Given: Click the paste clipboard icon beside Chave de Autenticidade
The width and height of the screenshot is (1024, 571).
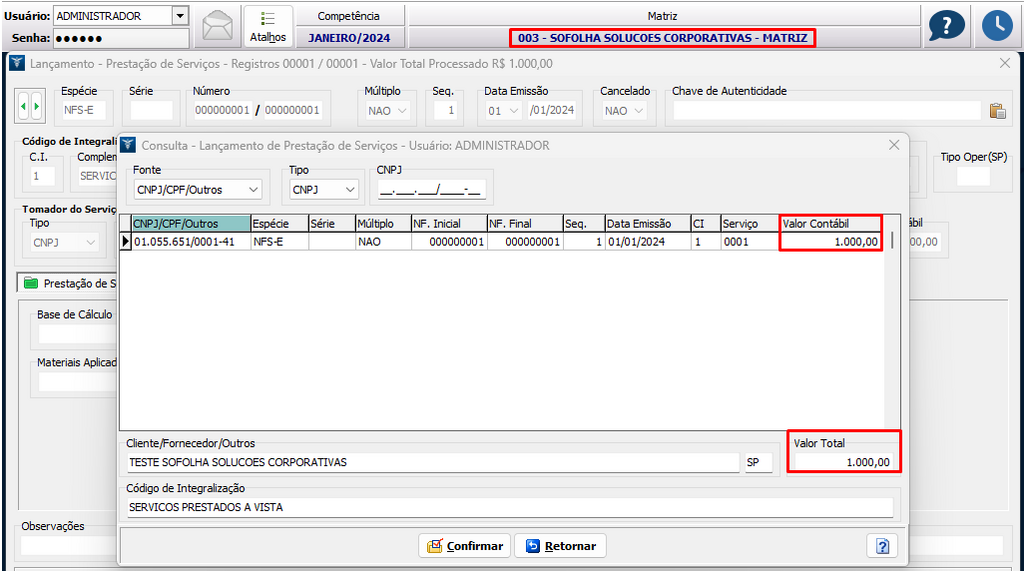Looking at the screenshot, I should [x=997, y=111].
